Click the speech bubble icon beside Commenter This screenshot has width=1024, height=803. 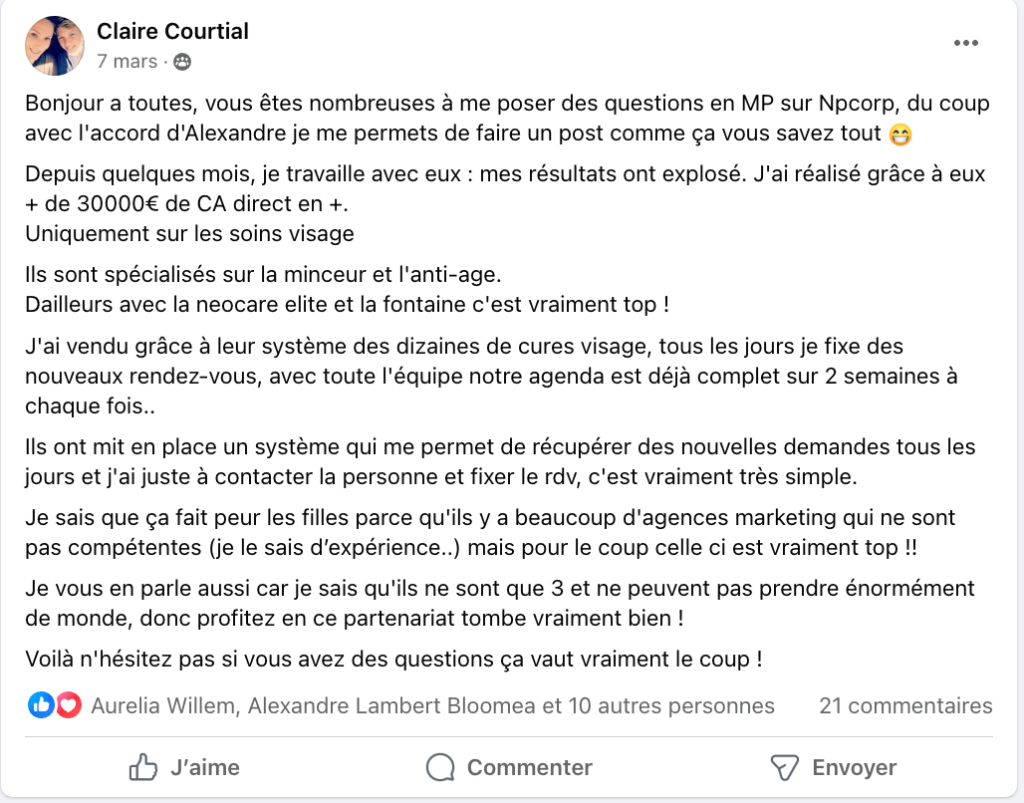(x=441, y=767)
